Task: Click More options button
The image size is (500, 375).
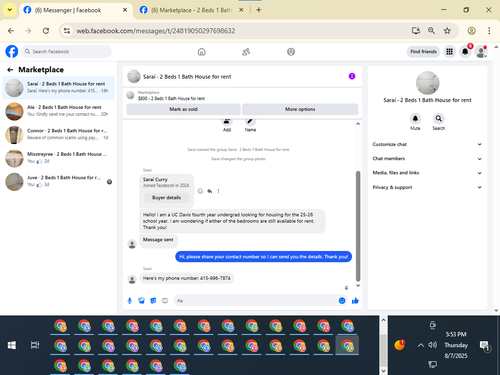Action: click(300, 109)
